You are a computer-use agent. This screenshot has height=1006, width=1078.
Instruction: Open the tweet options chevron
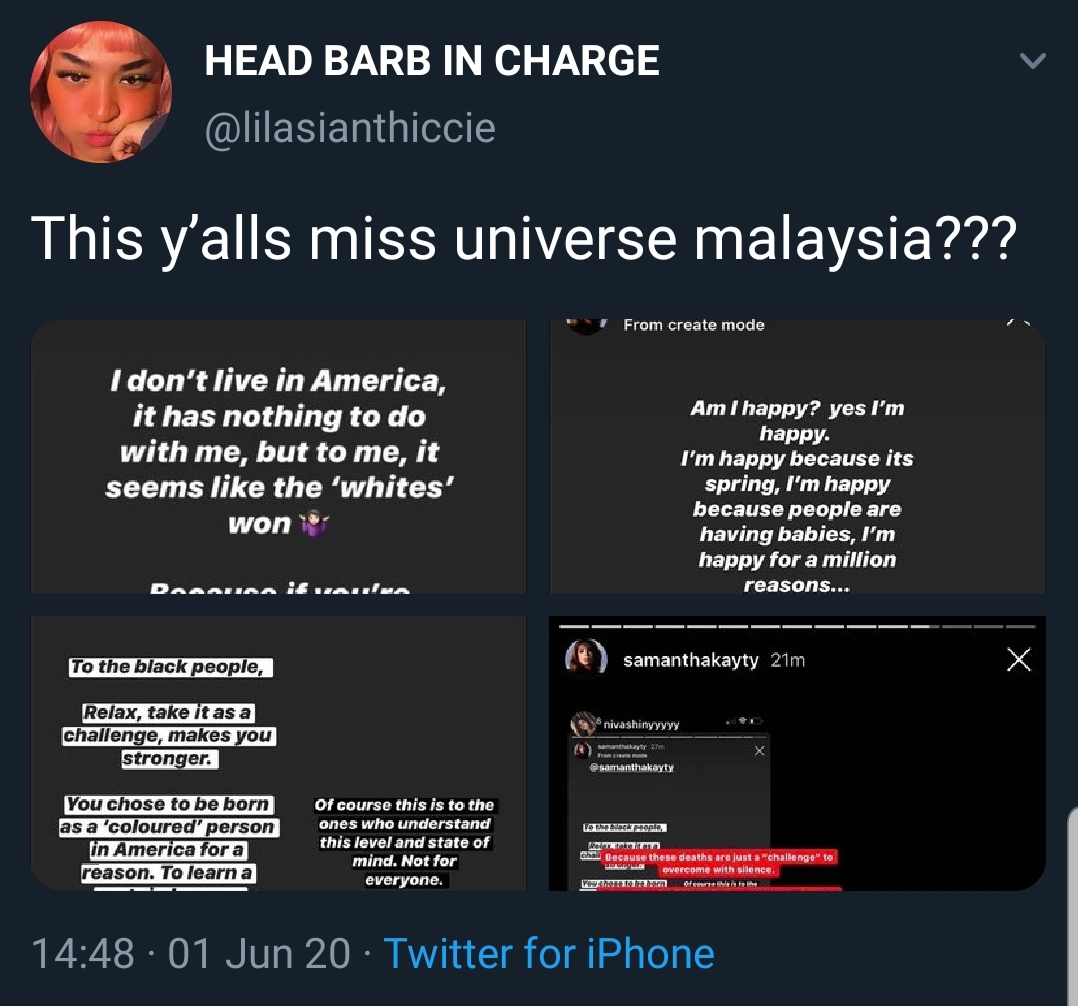tap(1033, 61)
